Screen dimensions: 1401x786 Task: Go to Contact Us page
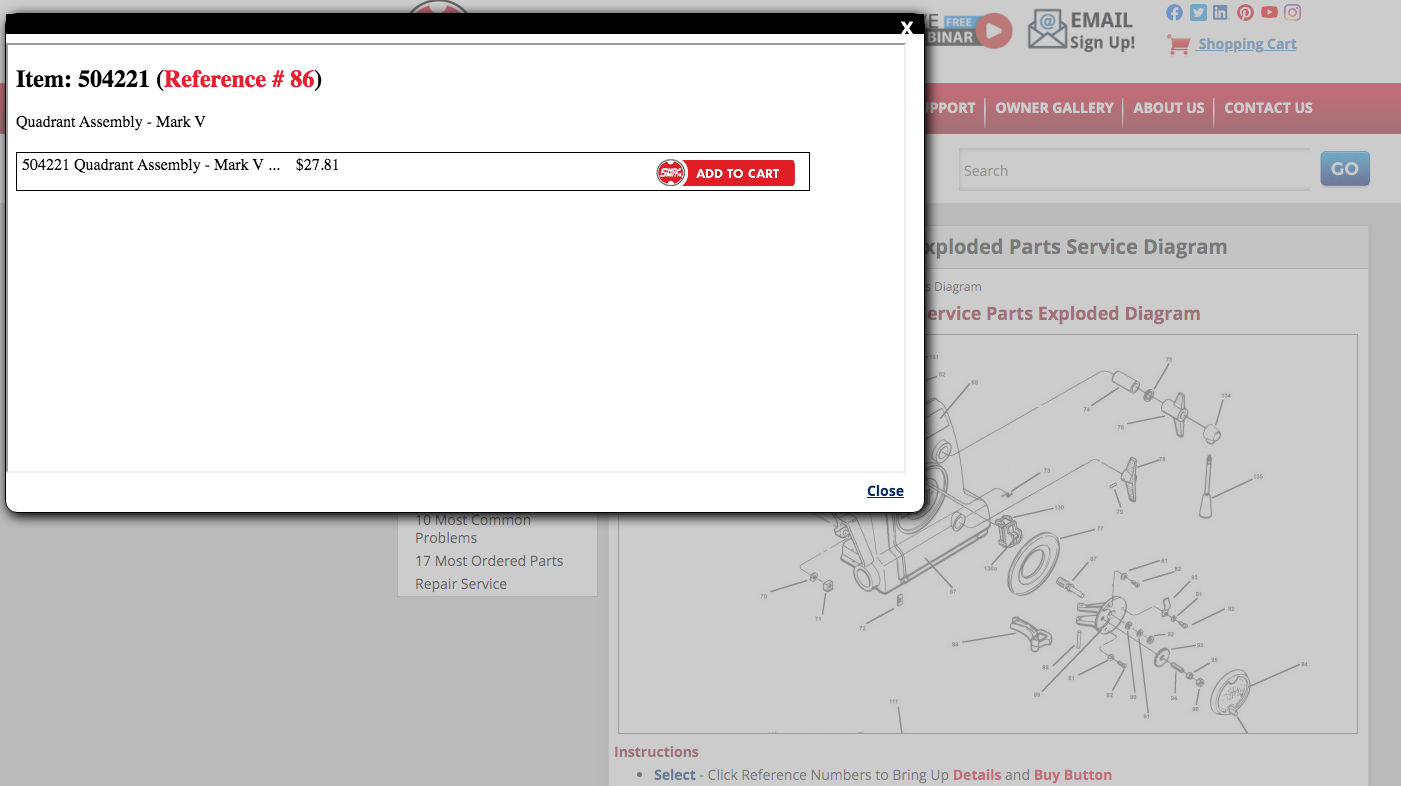[1268, 108]
